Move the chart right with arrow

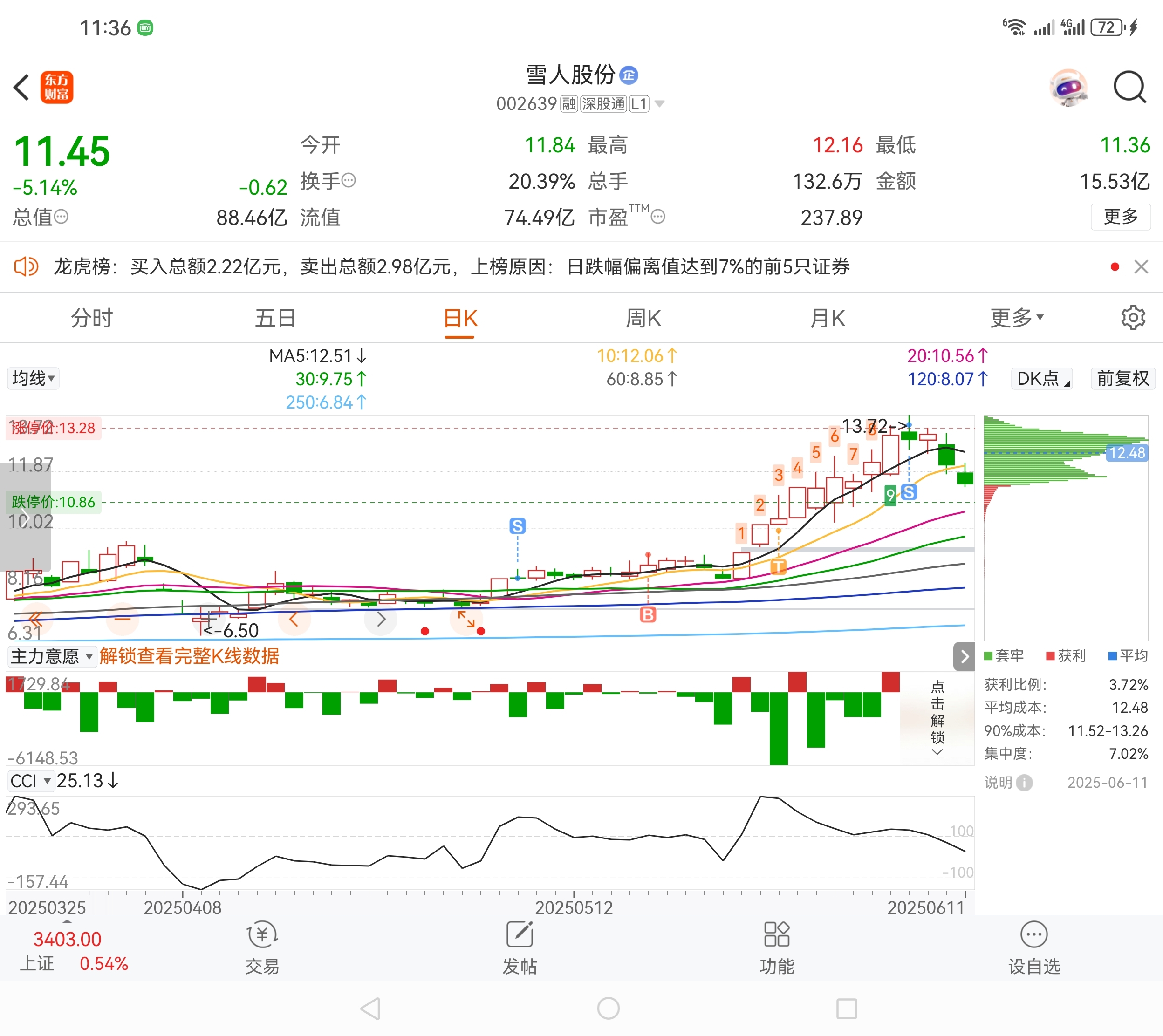381,619
